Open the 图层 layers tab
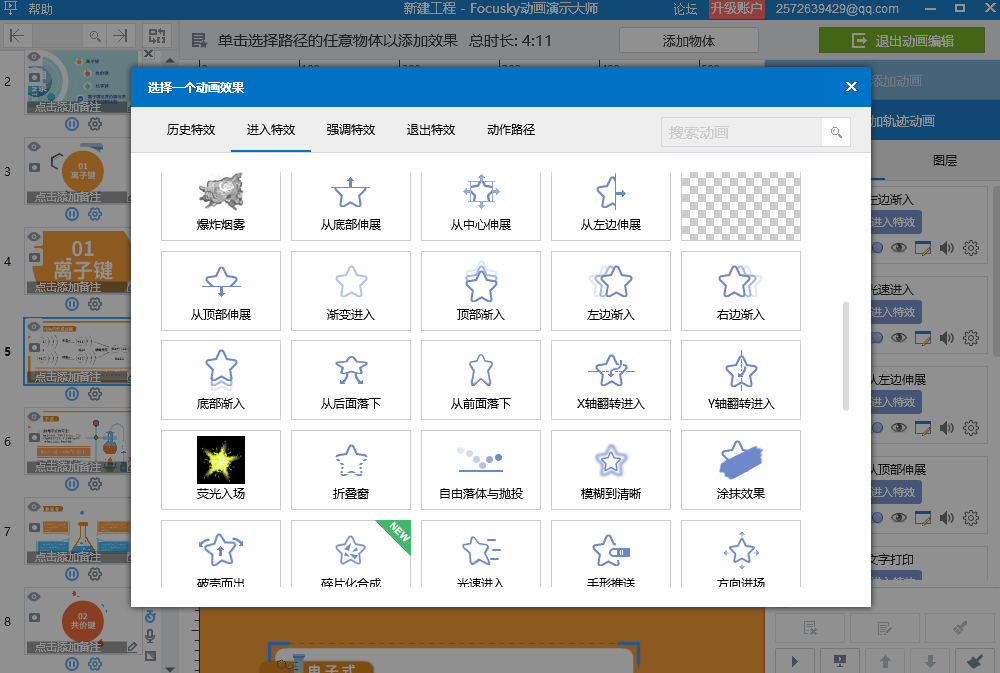The image size is (1000, 673). 945,161
